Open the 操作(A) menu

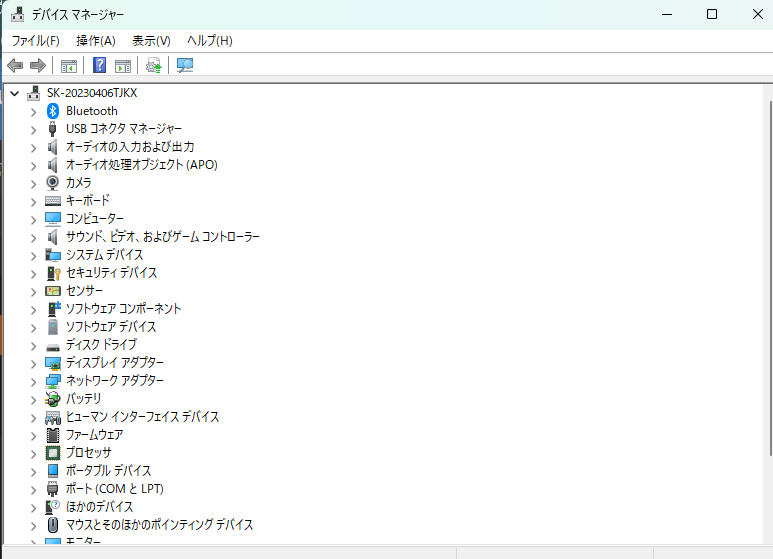pos(96,40)
